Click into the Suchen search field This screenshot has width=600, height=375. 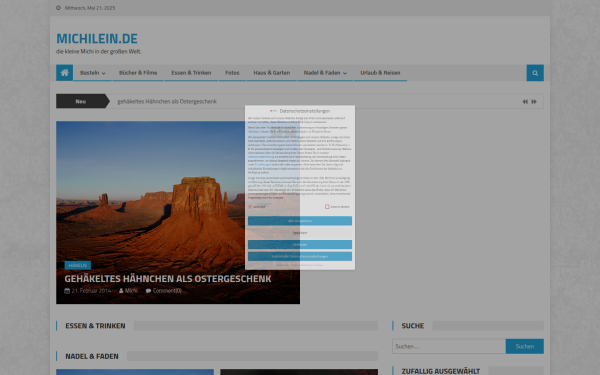coord(449,346)
